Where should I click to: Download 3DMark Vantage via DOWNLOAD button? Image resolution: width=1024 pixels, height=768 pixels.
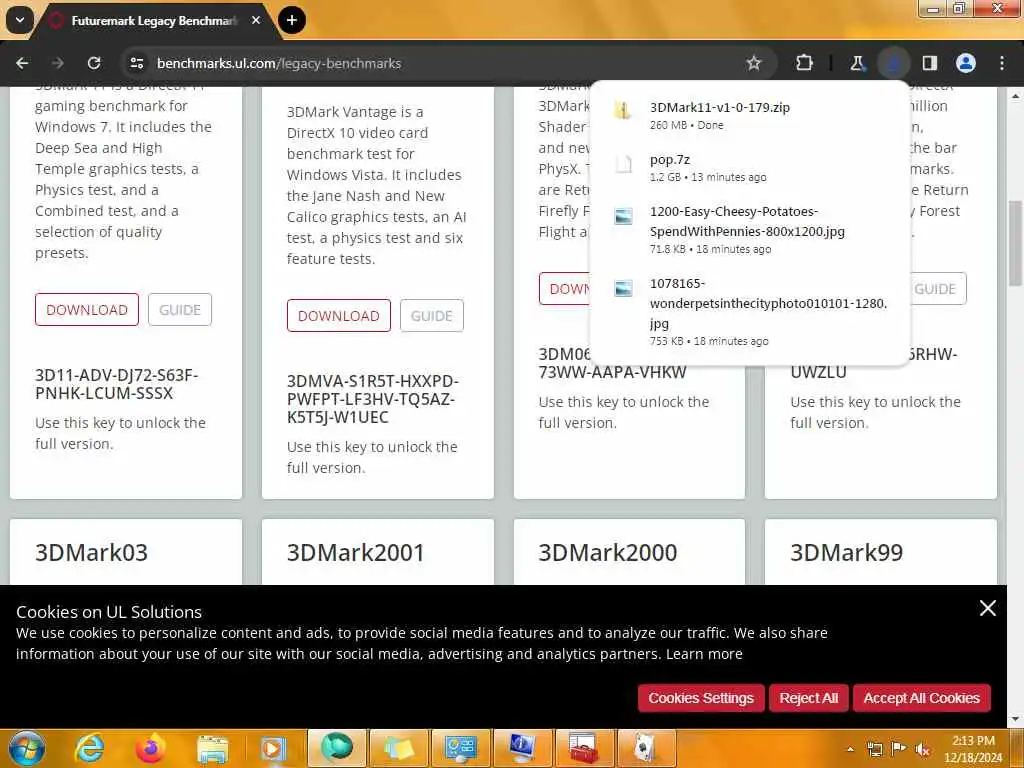tap(338, 315)
